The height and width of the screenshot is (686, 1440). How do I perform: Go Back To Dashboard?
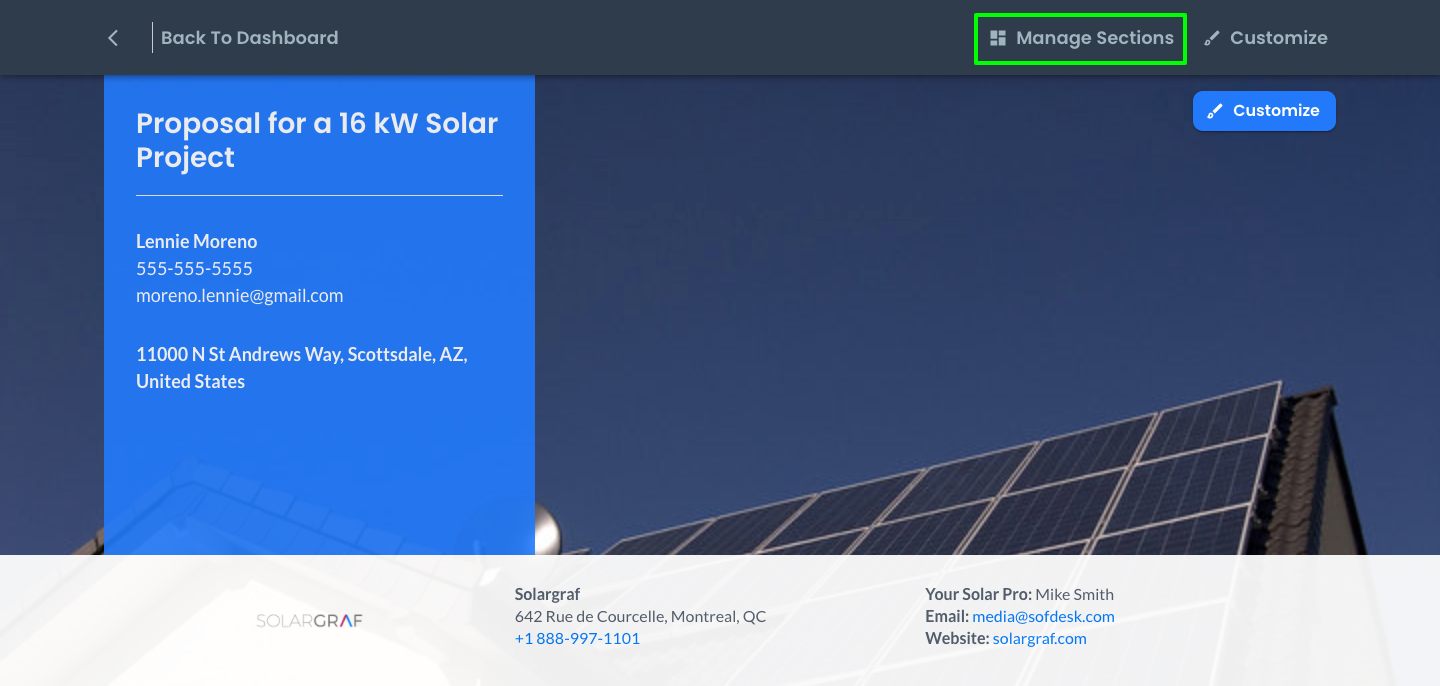click(x=249, y=37)
